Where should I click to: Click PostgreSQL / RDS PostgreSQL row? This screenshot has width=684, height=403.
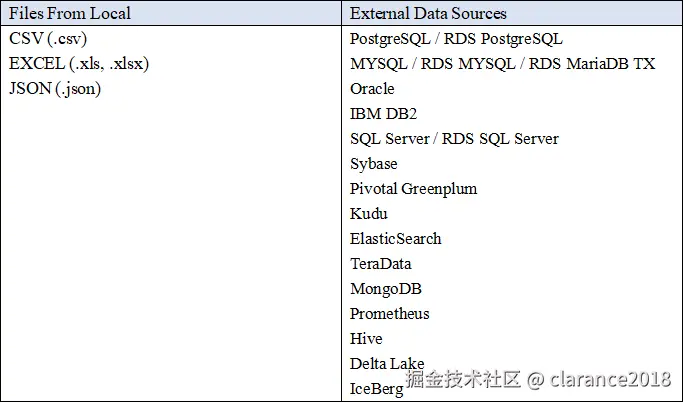(x=456, y=39)
